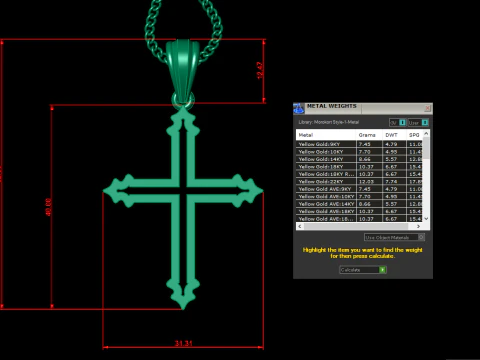Click the scroll up arrow of the metals list
480x360 pixels.
coord(426,133)
